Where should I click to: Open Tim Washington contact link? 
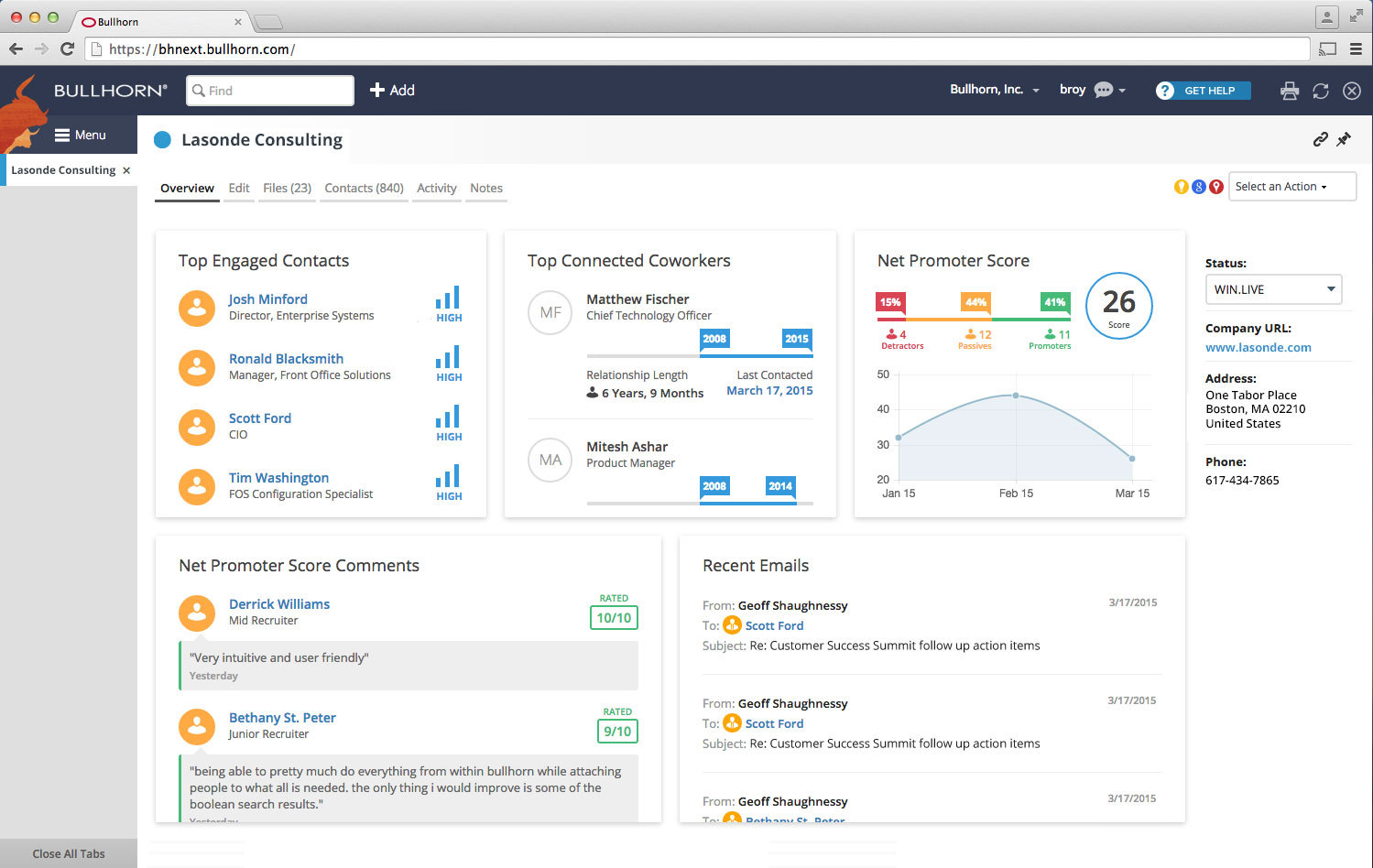point(278,477)
